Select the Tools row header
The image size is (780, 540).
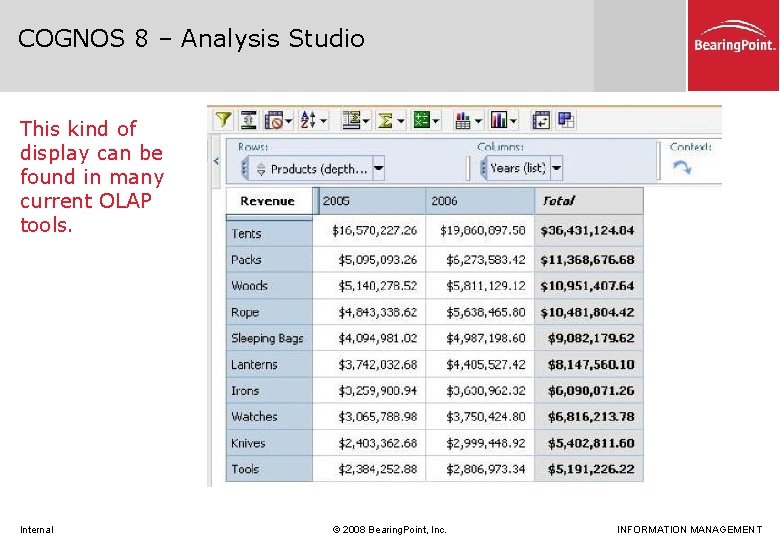click(269, 469)
